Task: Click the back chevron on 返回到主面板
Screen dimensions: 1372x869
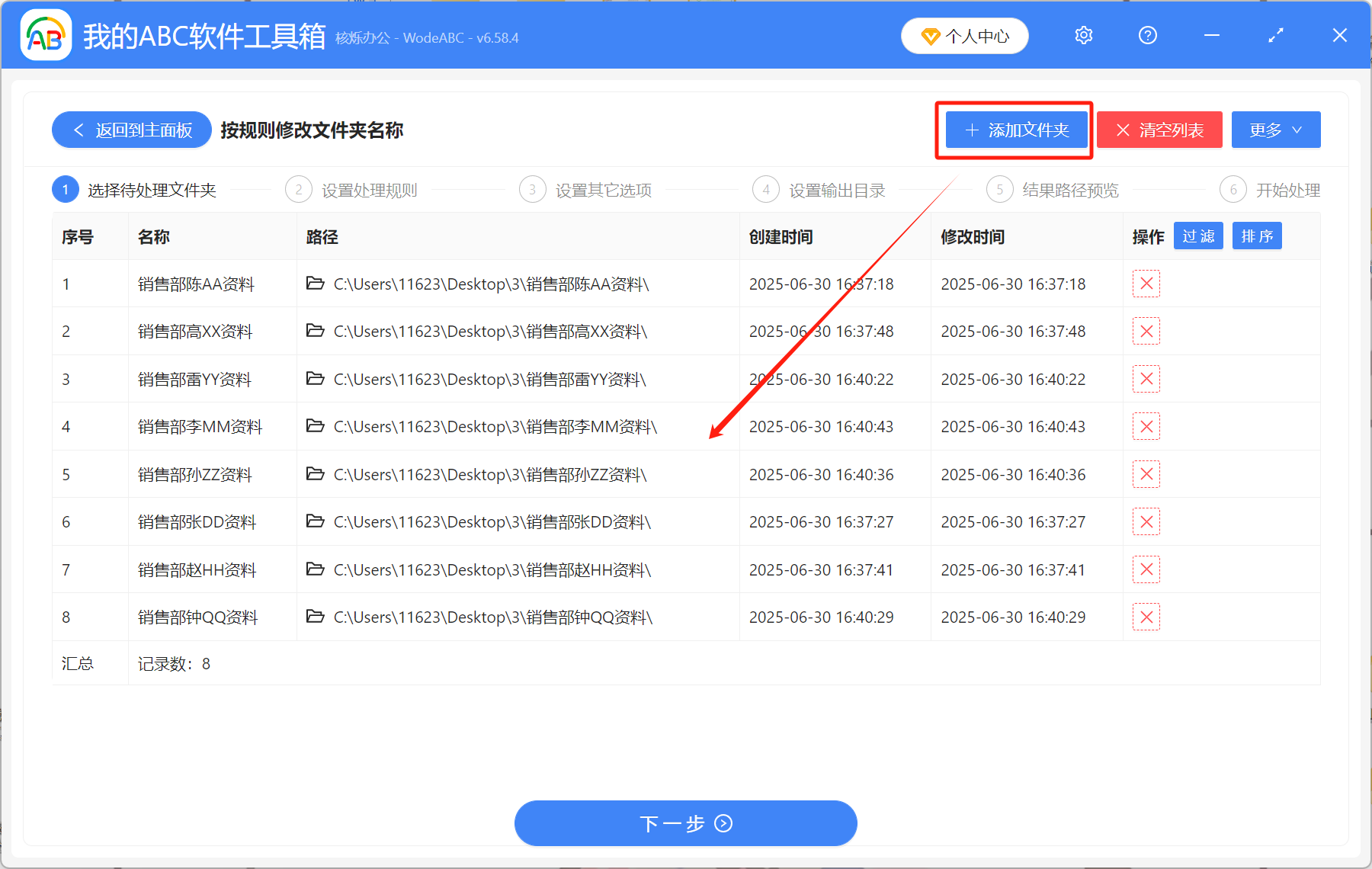Action: pyautogui.click(x=79, y=130)
